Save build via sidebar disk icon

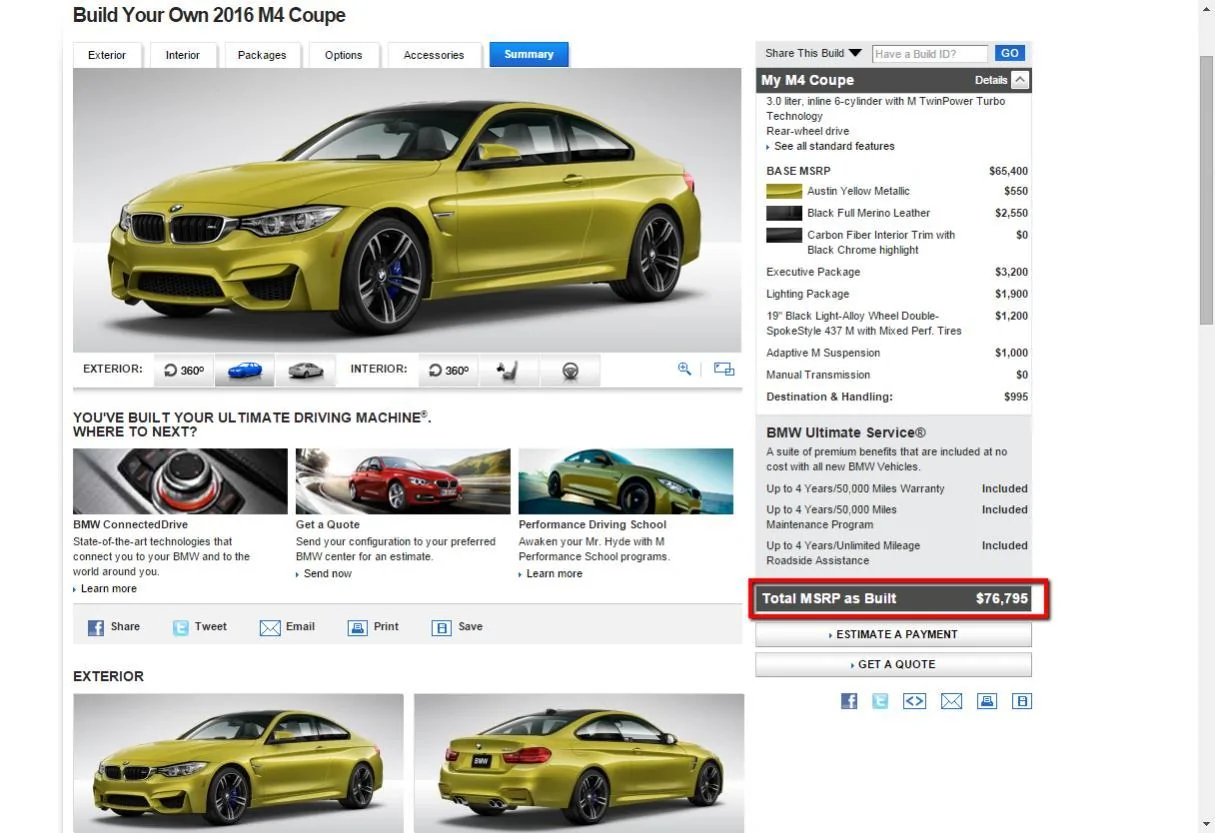pos(1022,701)
